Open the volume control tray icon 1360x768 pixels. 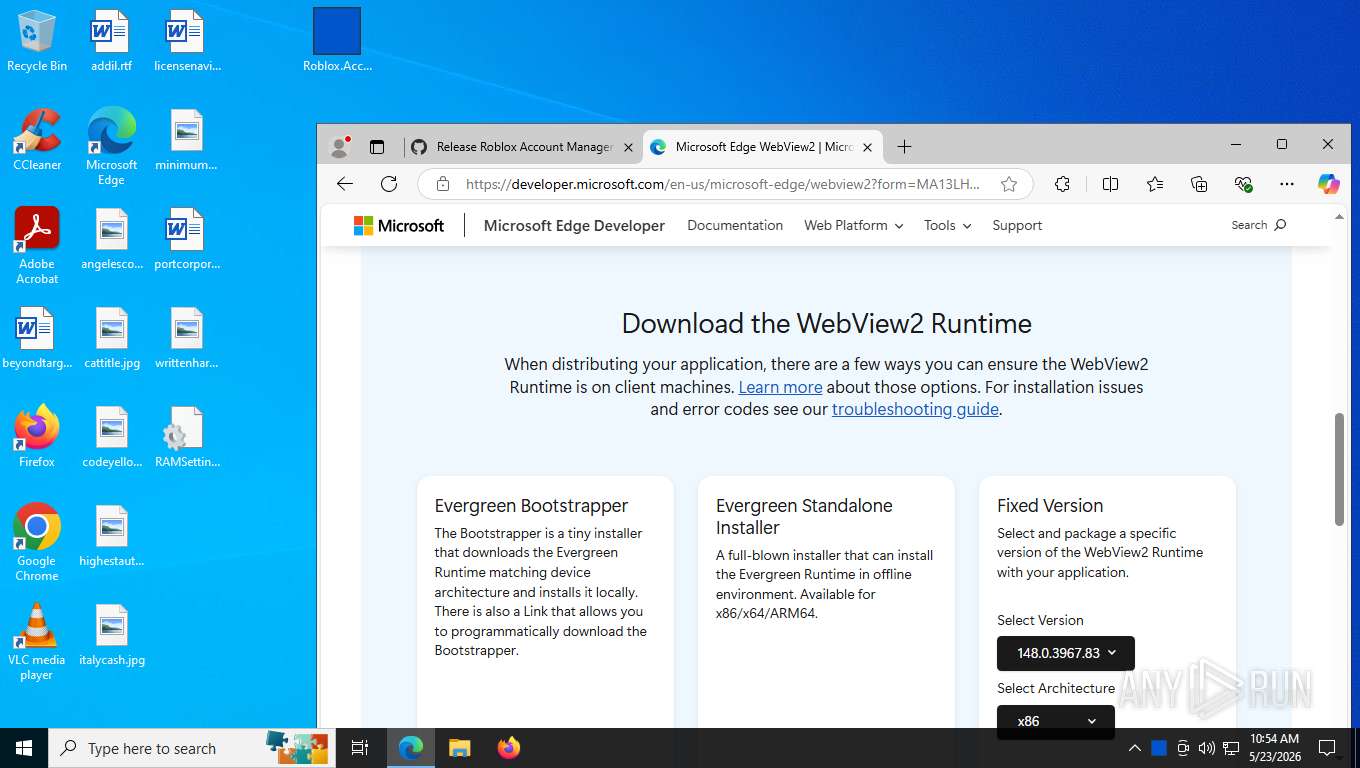coord(1207,748)
